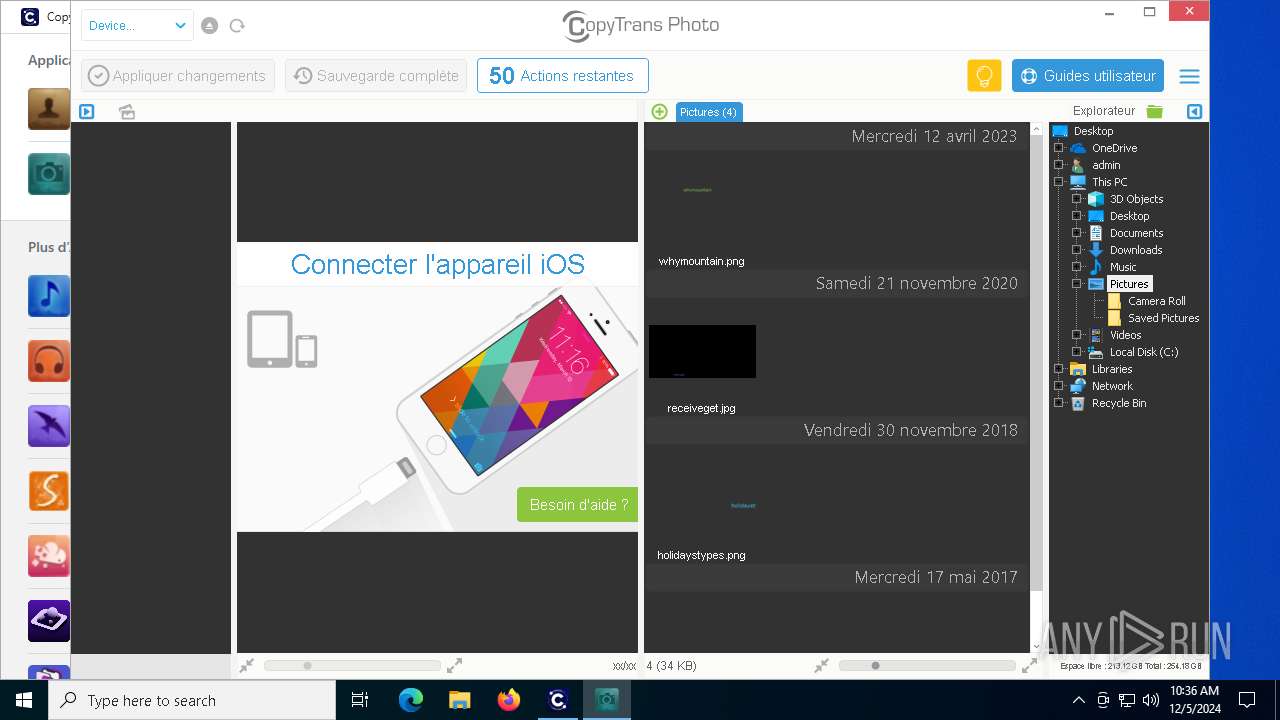The height and width of the screenshot is (720, 1280).
Task: Expand the Libraries tree node
Action: click(x=1059, y=369)
